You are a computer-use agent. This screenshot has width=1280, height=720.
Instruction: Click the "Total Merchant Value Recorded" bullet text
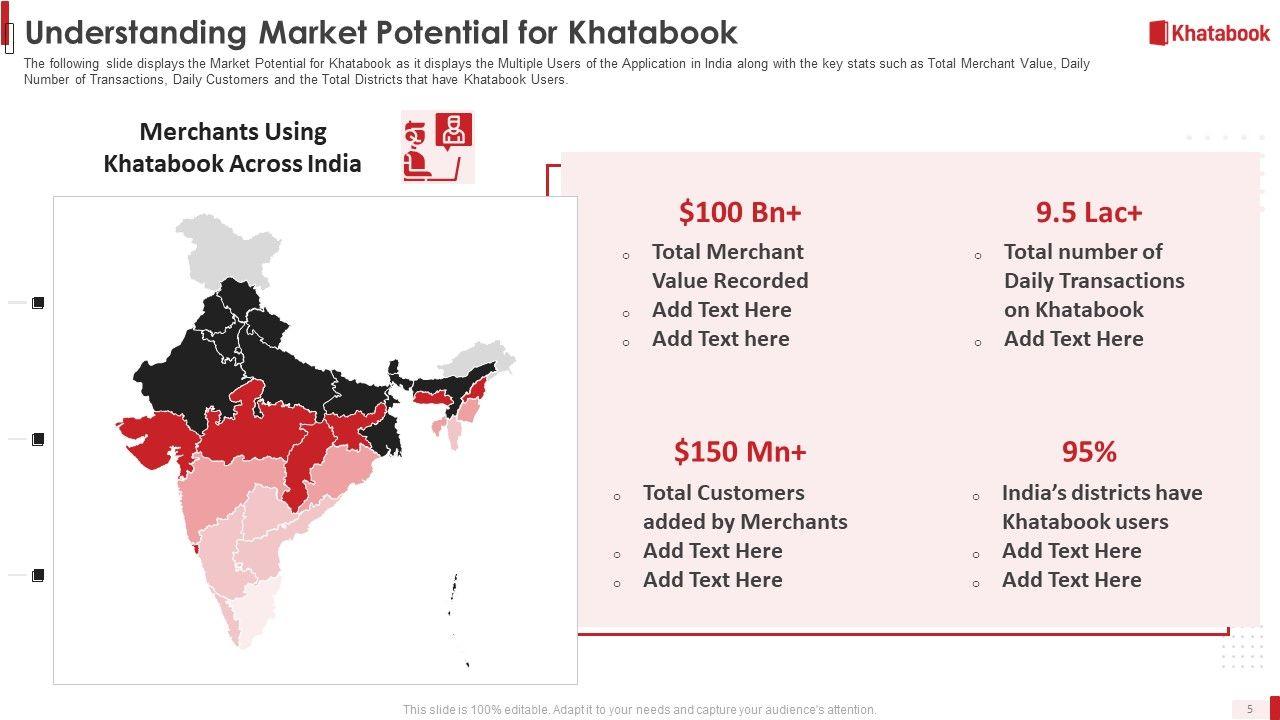[729, 266]
